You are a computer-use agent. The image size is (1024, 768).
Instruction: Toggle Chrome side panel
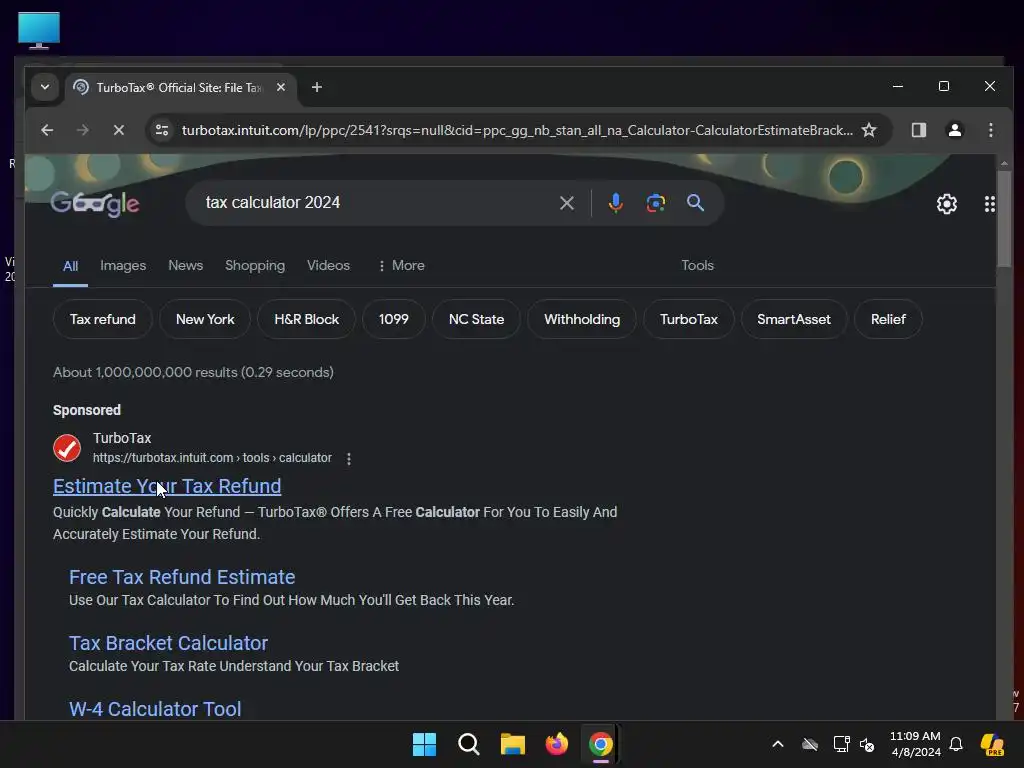click(919, 130)
